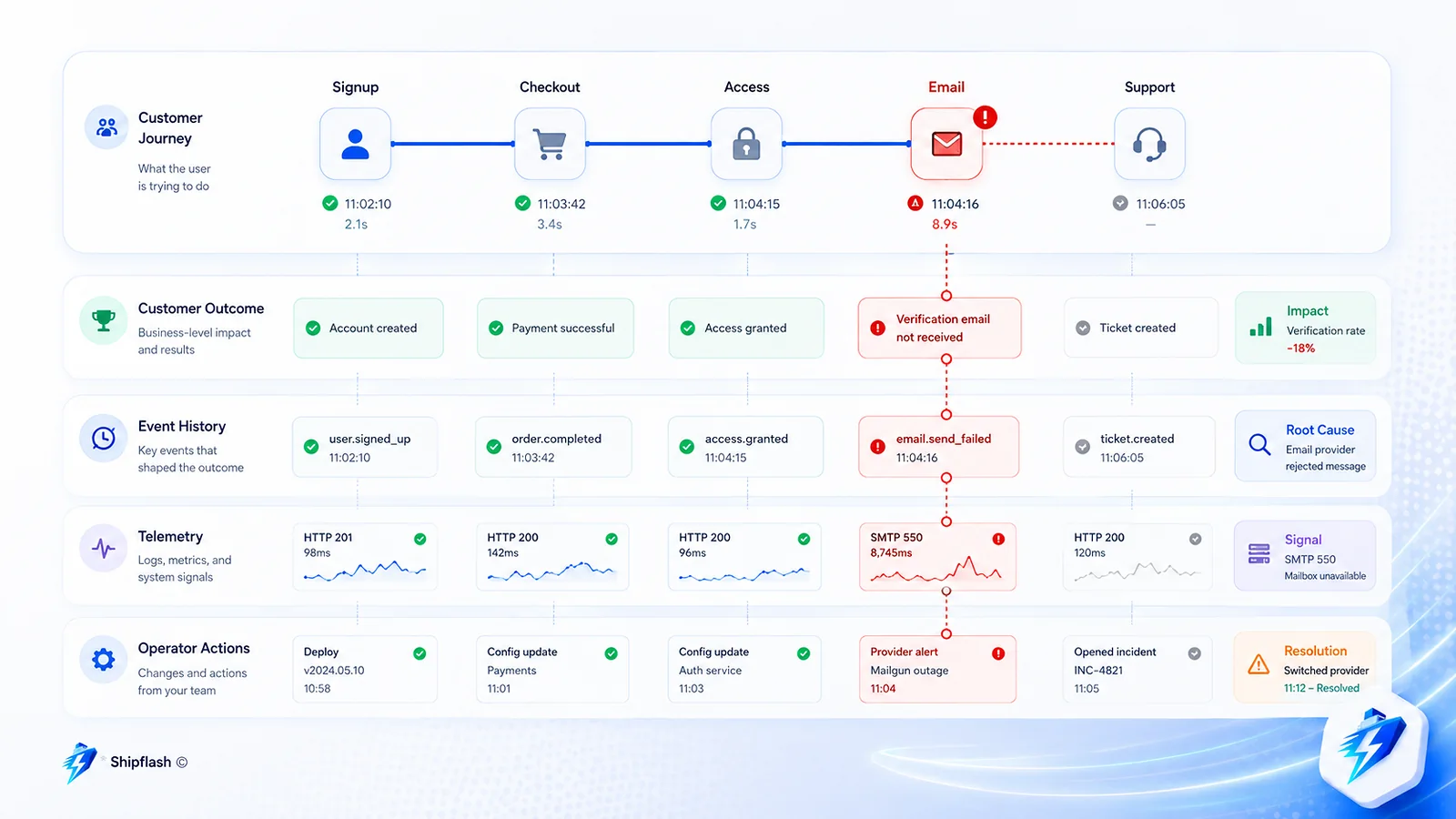The height and width of the screenshot is (819, 1456).
Task: Click the Shipflash lightning logo at bottom left
Action: point(79,763)
